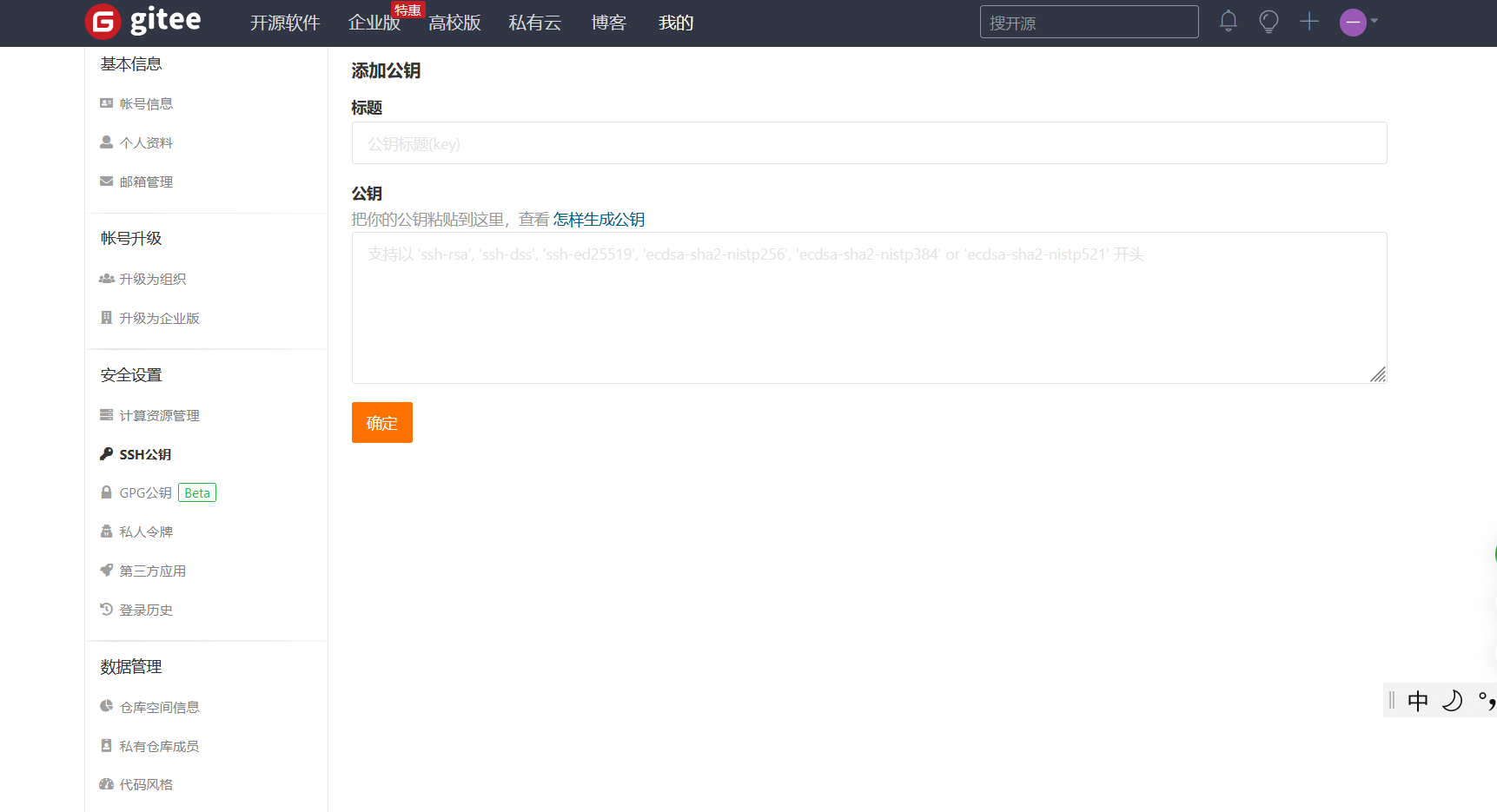Open 私人令牌 settings
The width and height of the screenshot is (1497, 812).
point(146,531)
